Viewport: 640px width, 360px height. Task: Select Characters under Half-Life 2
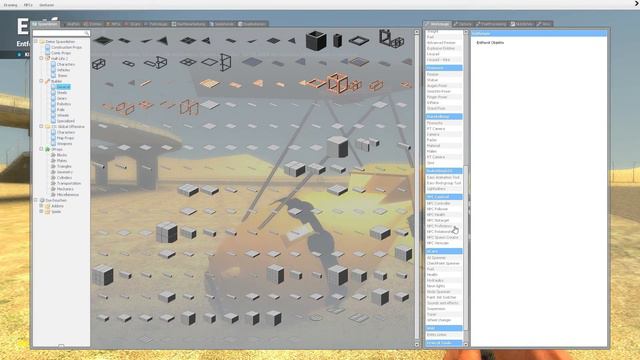point(65,64)
